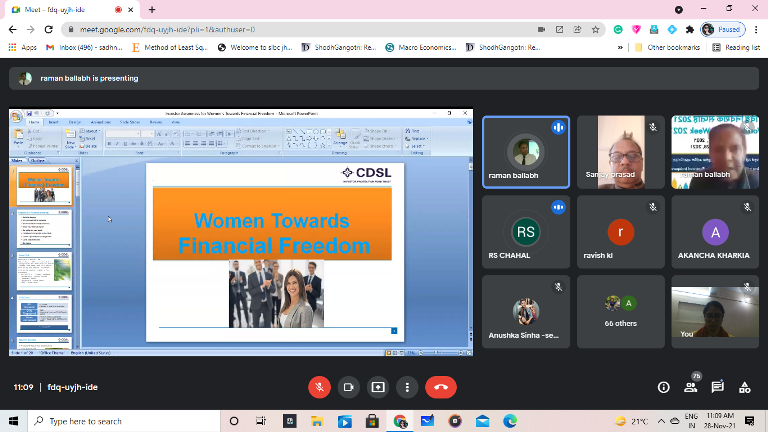Viewport: 768px width, 432px height.
Task: Select Anushka Sinha participant tile
Action: click(526, 312)
